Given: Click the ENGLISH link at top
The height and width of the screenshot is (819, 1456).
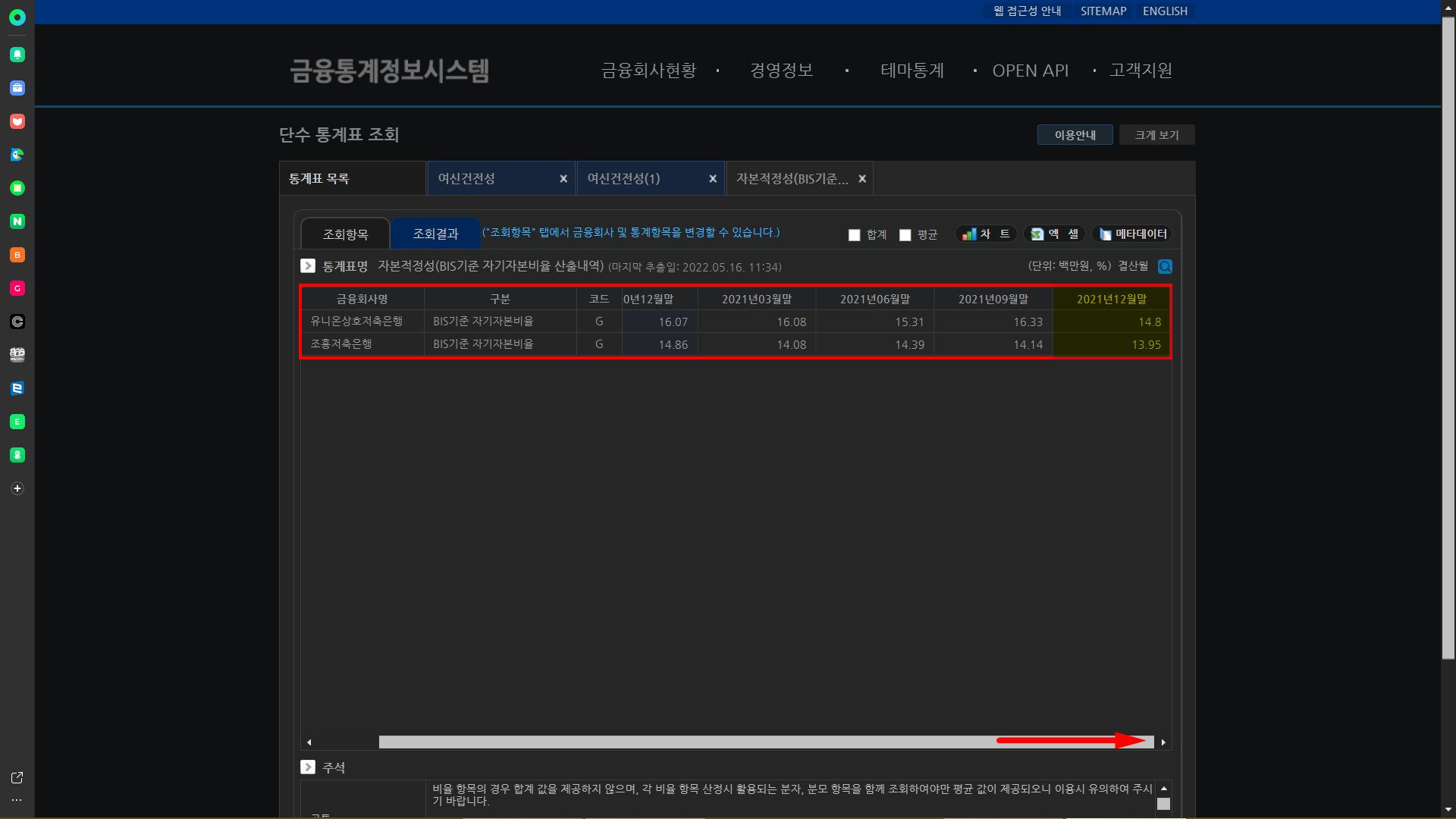Looking at the screenshot, I should (1165, 11).
